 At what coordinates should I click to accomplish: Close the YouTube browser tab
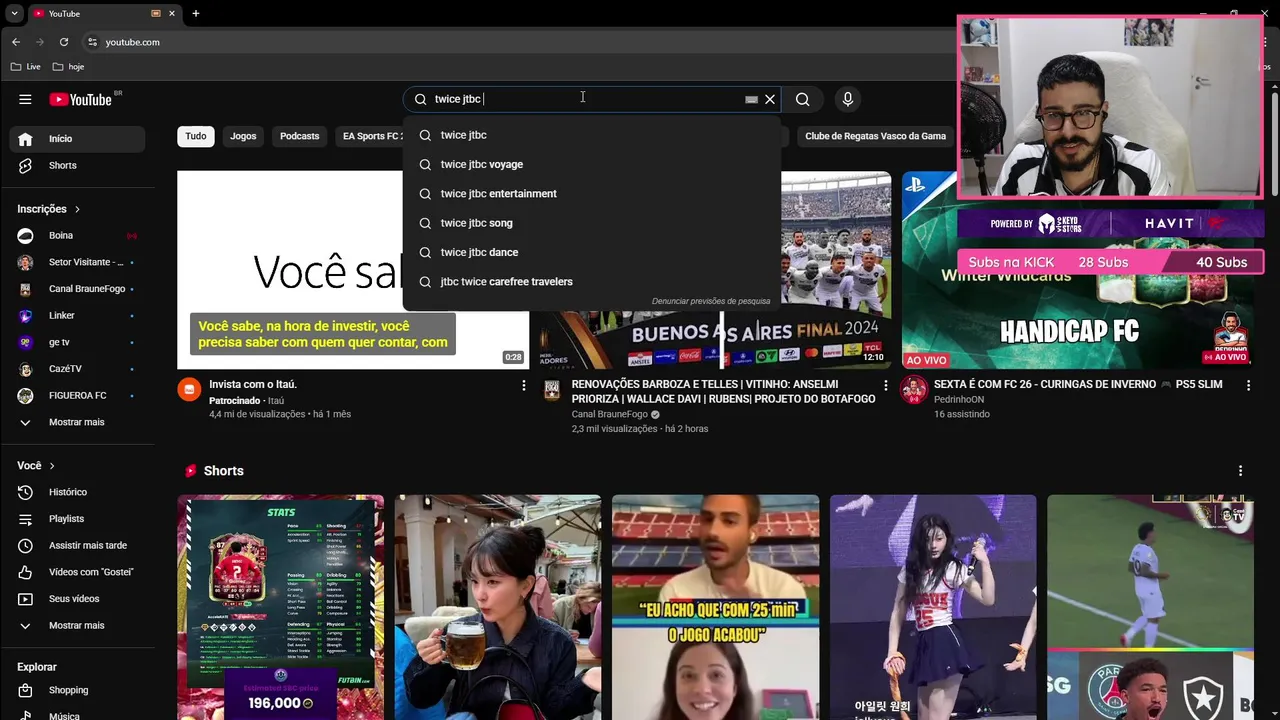172,13
